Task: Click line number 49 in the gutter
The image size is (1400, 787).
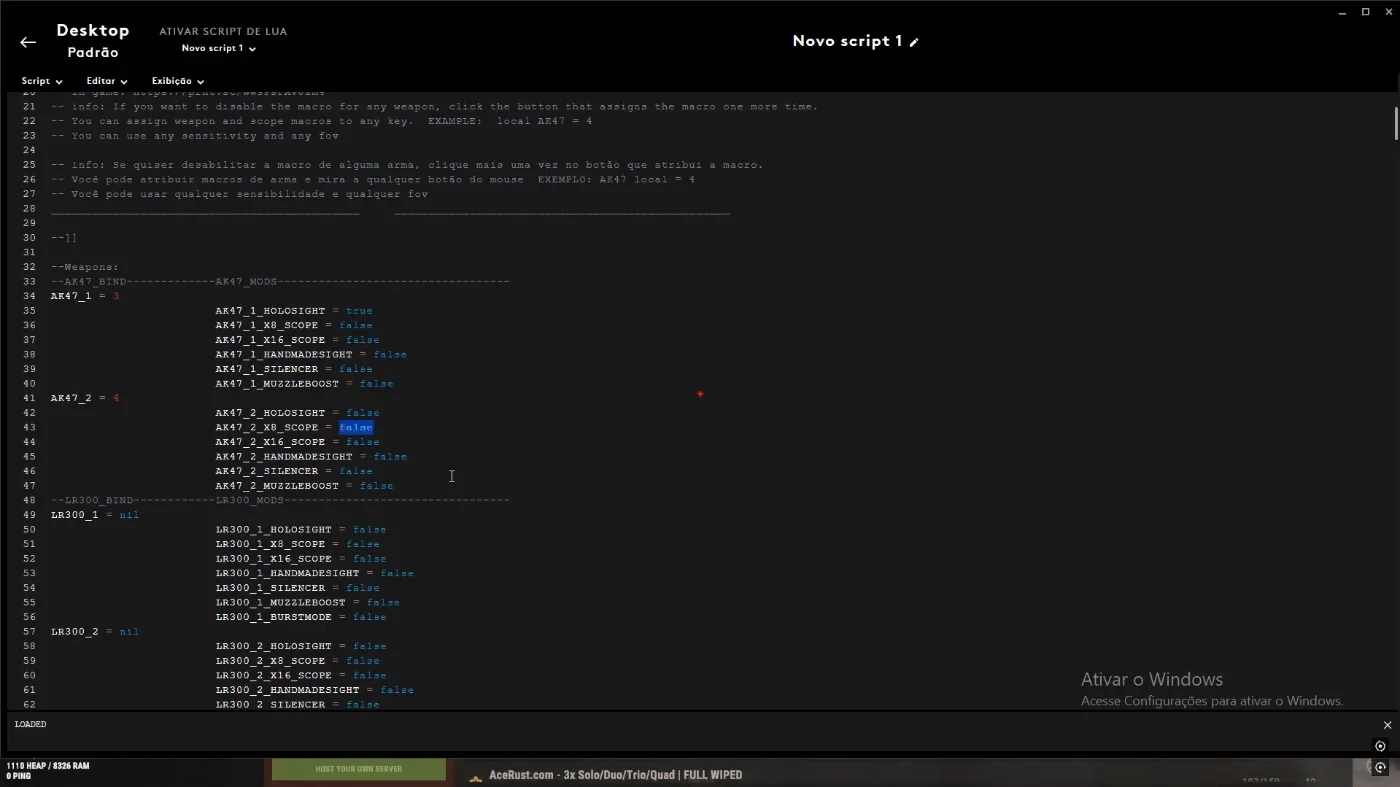Action: [29, 515]
